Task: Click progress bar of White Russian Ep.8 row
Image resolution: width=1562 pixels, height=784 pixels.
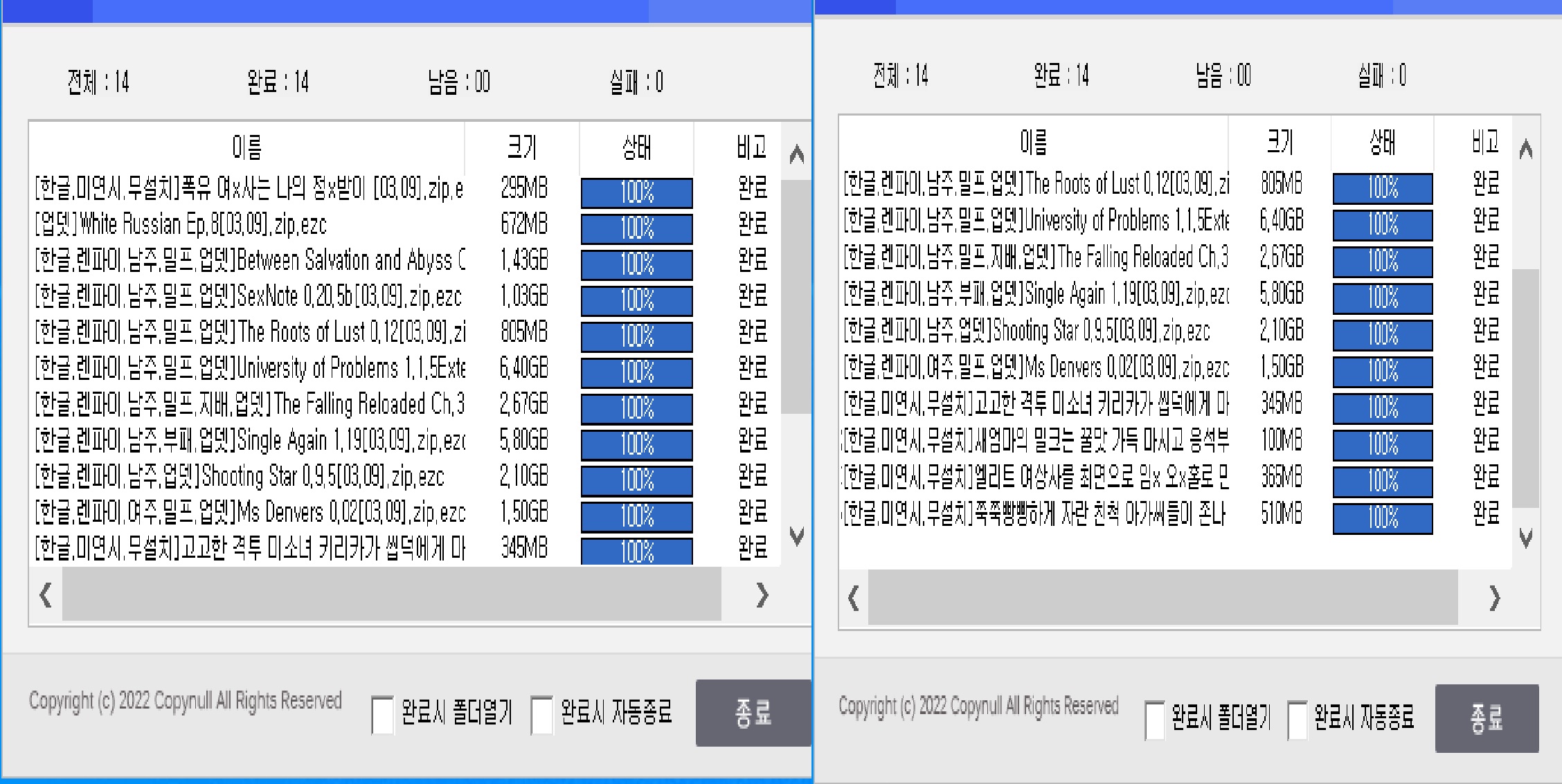Action: point(636,228)
